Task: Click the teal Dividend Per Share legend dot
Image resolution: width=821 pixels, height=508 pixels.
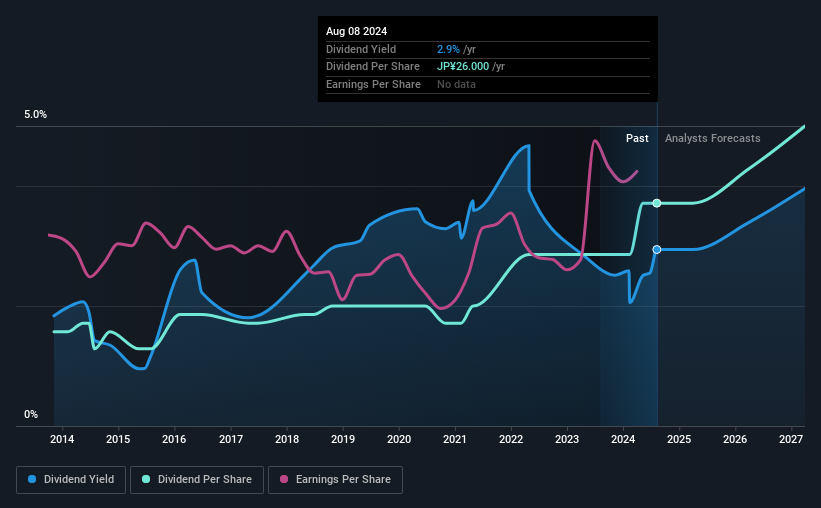Action: 146,479
